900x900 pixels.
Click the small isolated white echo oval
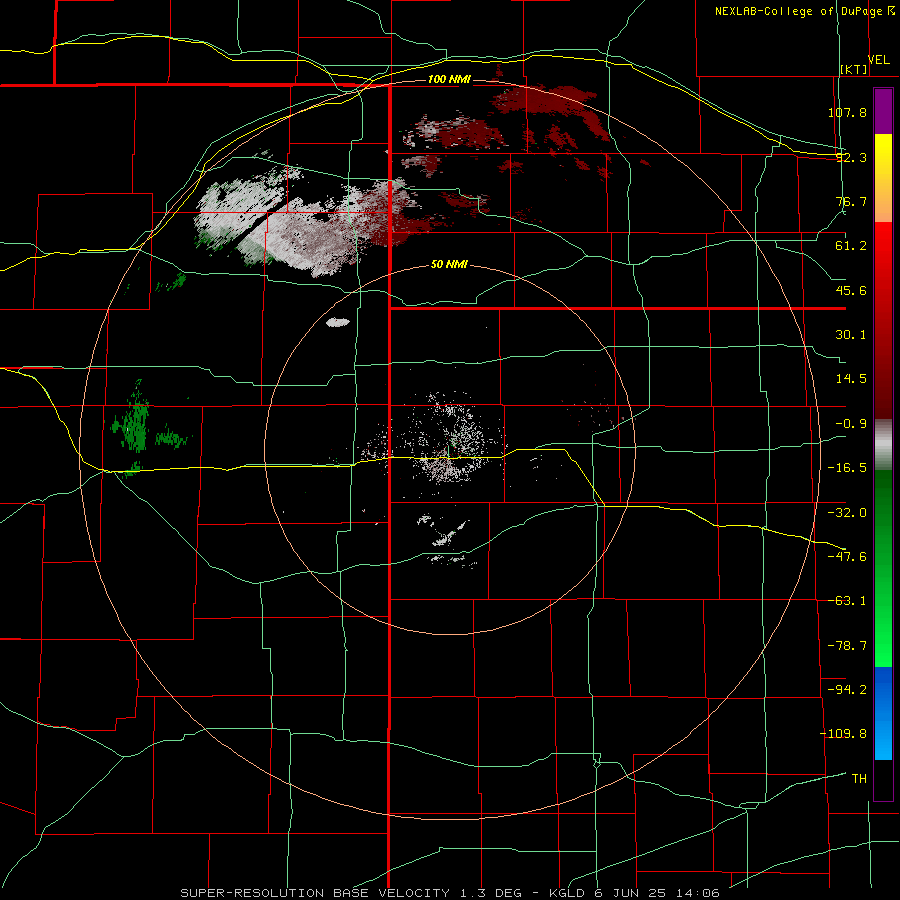pyautogui.click(x=338, y=323)
